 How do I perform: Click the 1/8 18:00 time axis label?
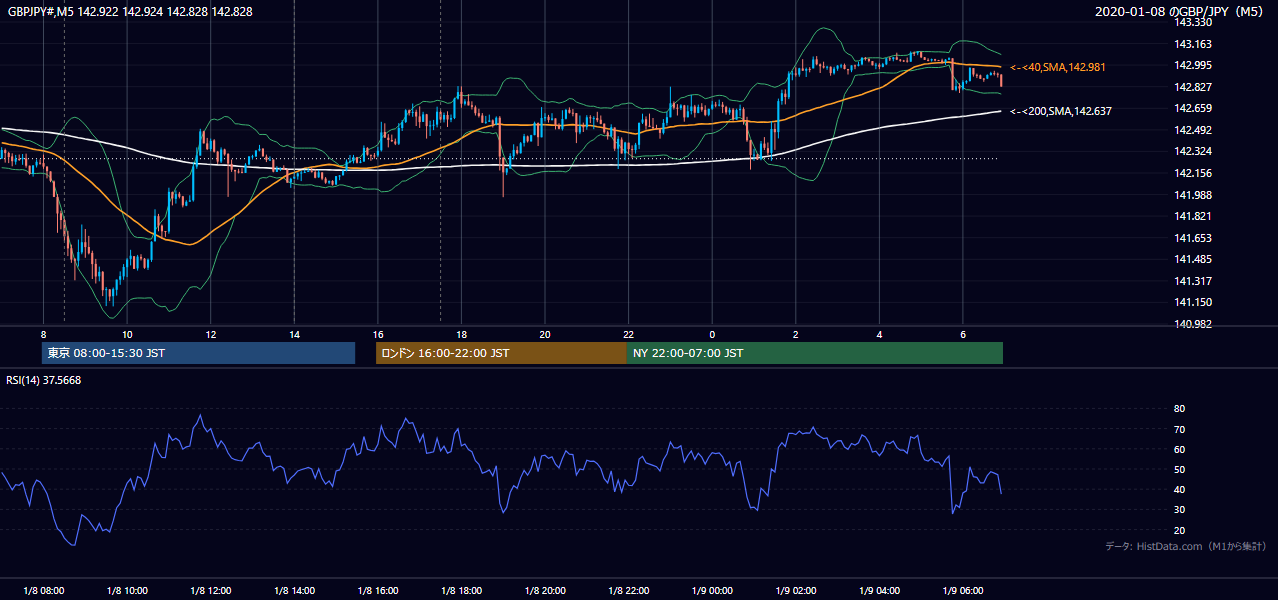tap(461, 591)
